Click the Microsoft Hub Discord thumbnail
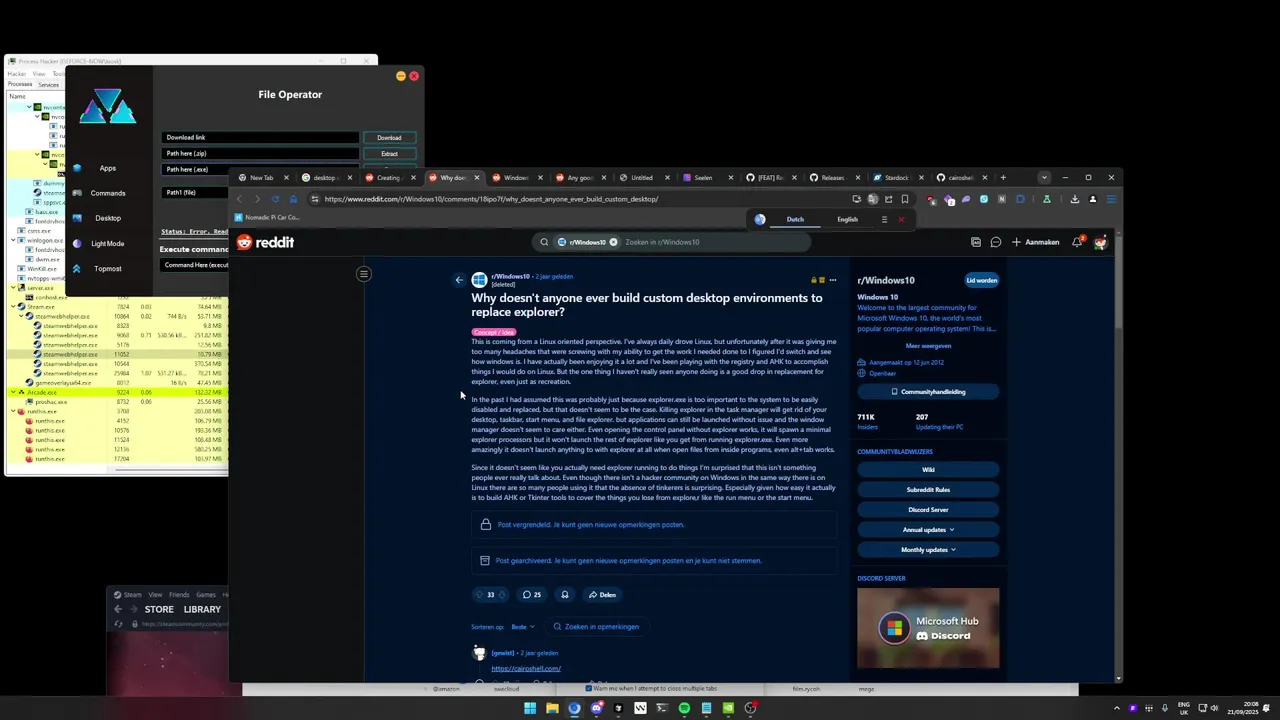 928,628
